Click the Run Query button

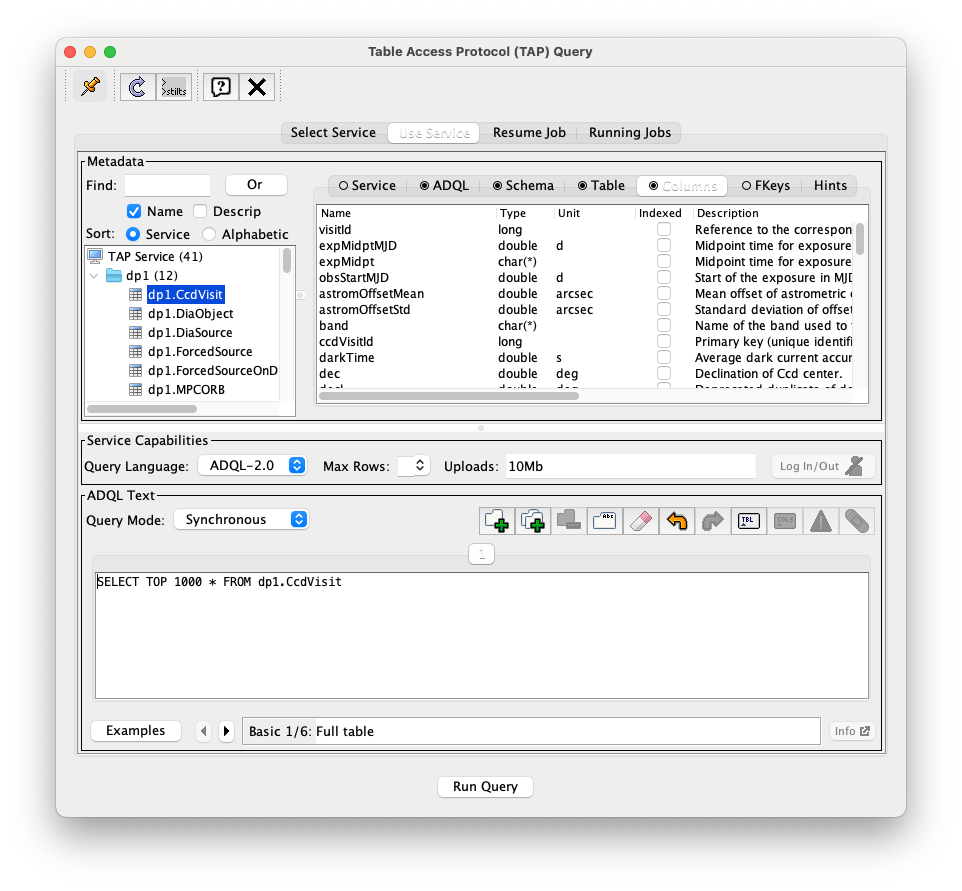(x=485, y=786)
